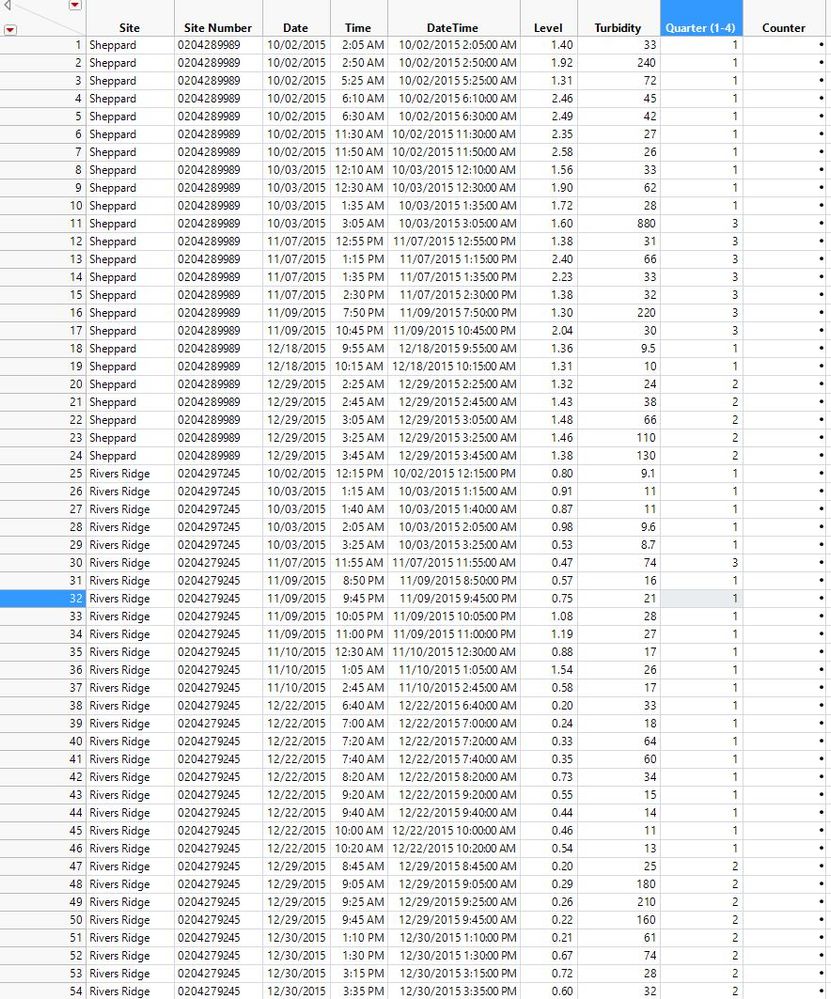Click Turbidity value 240 in row 2

click(x=646, y=63)
